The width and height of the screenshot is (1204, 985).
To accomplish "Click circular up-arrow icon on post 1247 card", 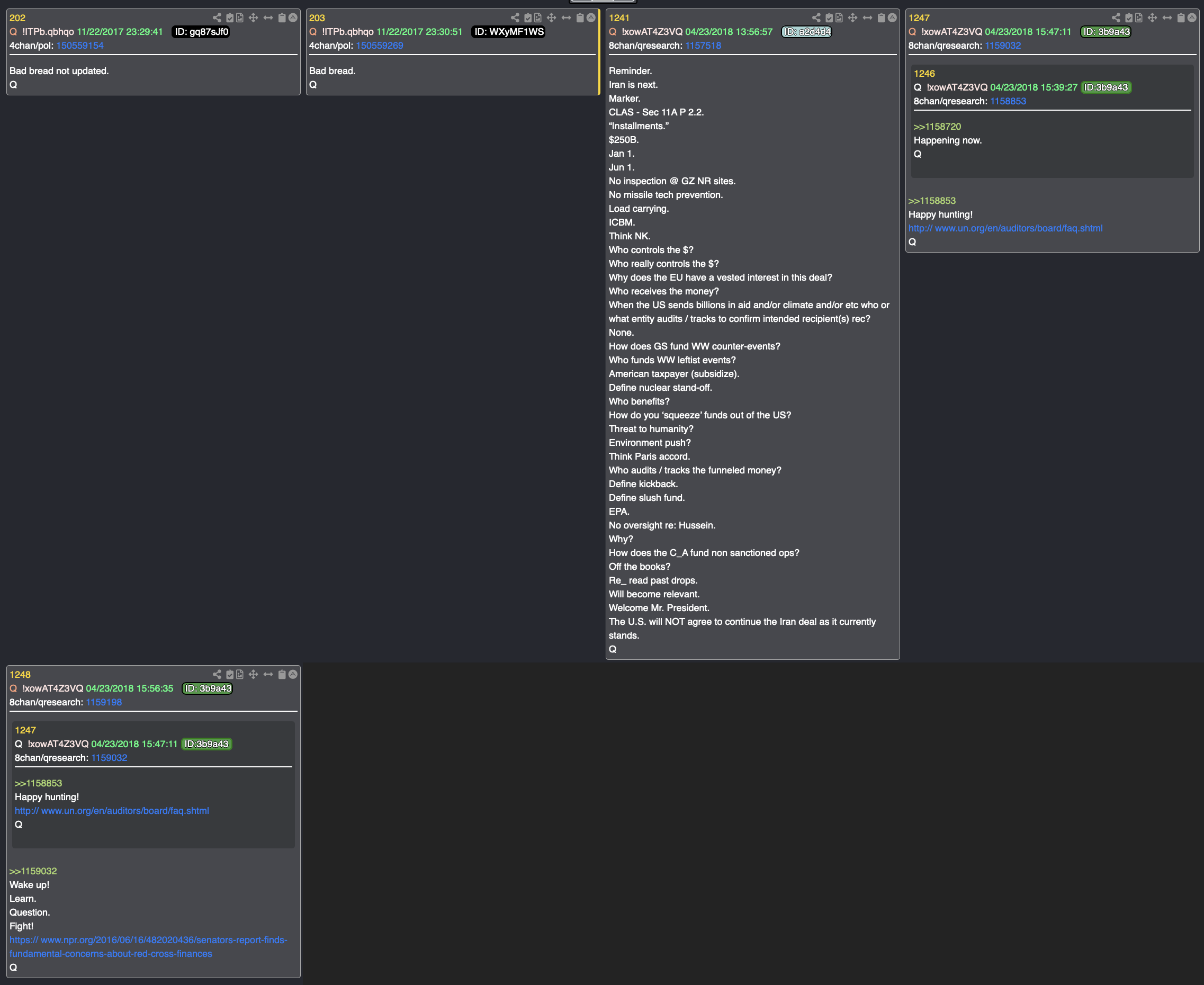I will [x=1191, y=17].
